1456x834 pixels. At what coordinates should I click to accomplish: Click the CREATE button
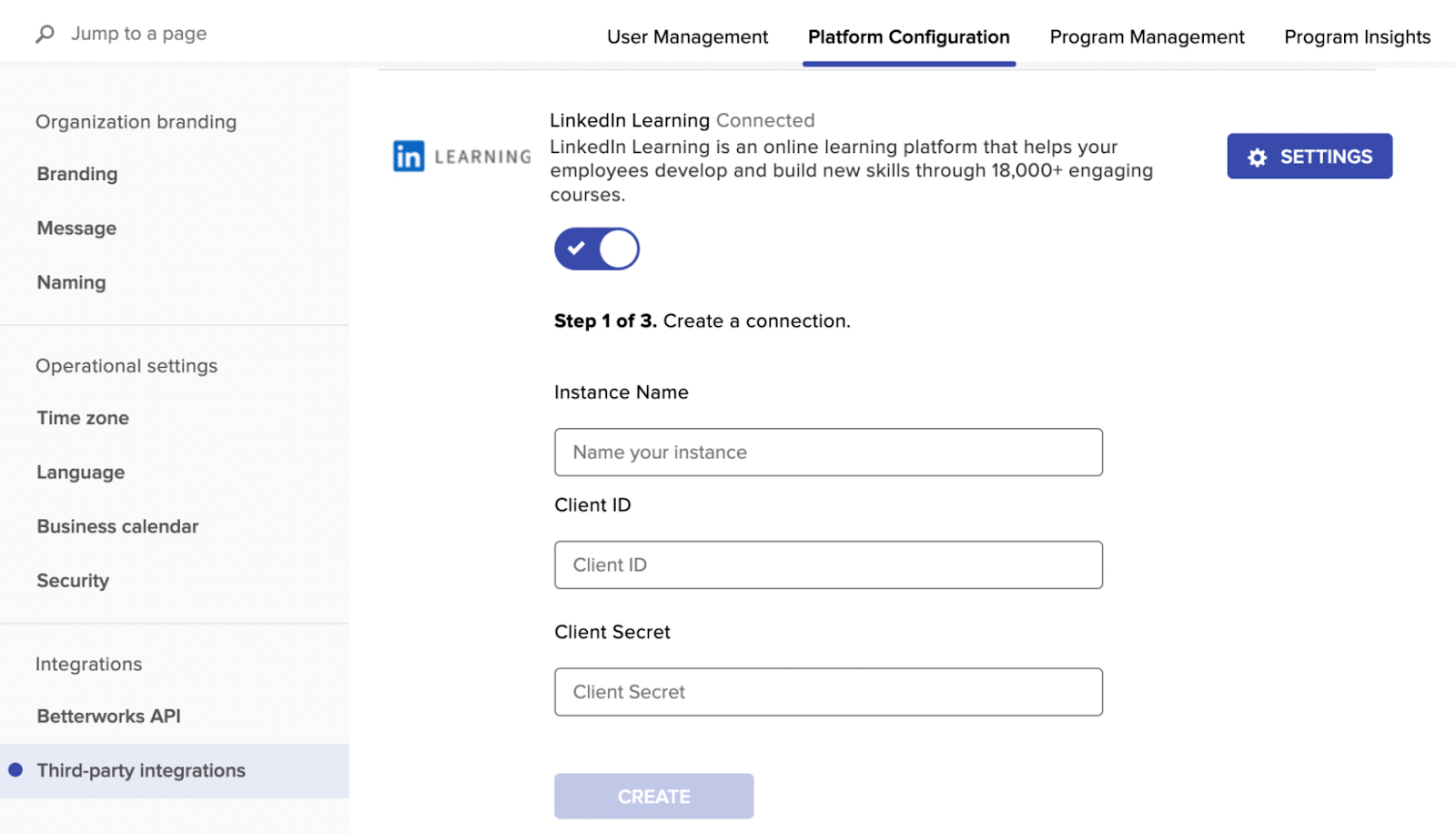[653, 797]
